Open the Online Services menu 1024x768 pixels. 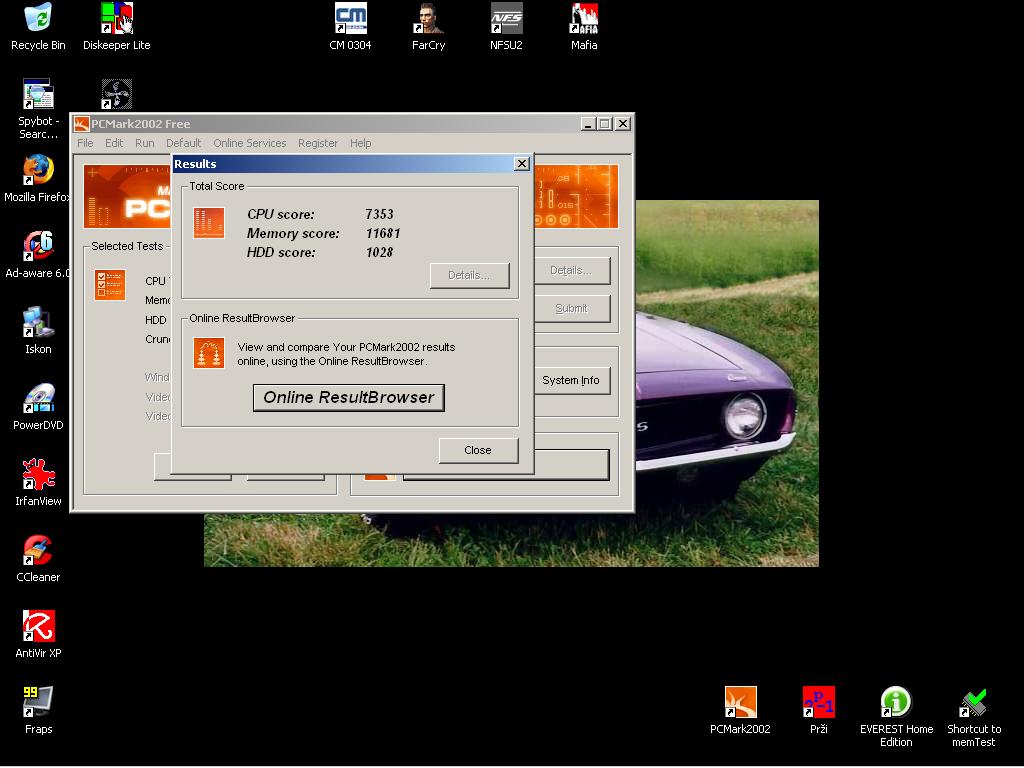pos(249,143)
